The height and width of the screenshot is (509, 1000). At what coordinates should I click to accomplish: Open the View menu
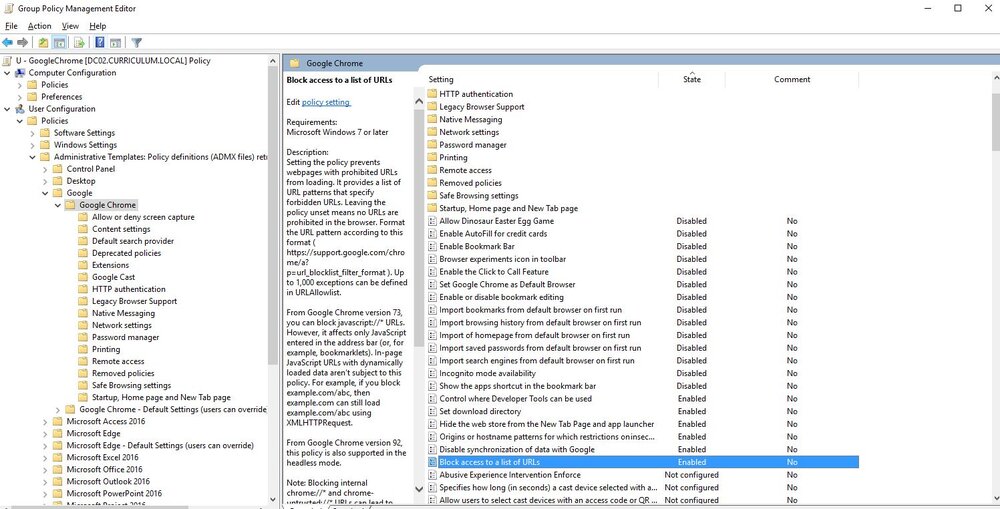pyautogui.click(x=70, y=26)
